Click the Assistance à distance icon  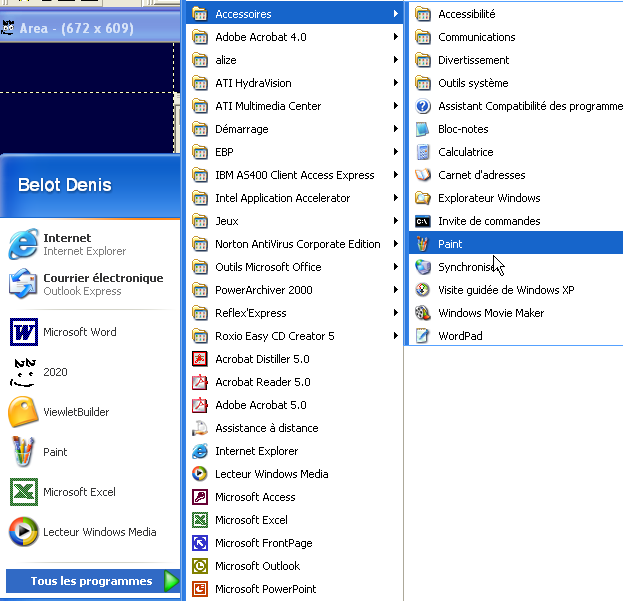[200, 428]
